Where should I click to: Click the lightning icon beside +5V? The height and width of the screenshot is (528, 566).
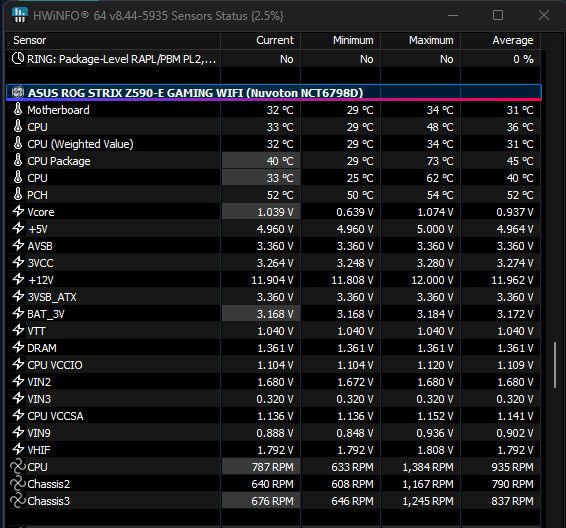[x=18, y=228]
